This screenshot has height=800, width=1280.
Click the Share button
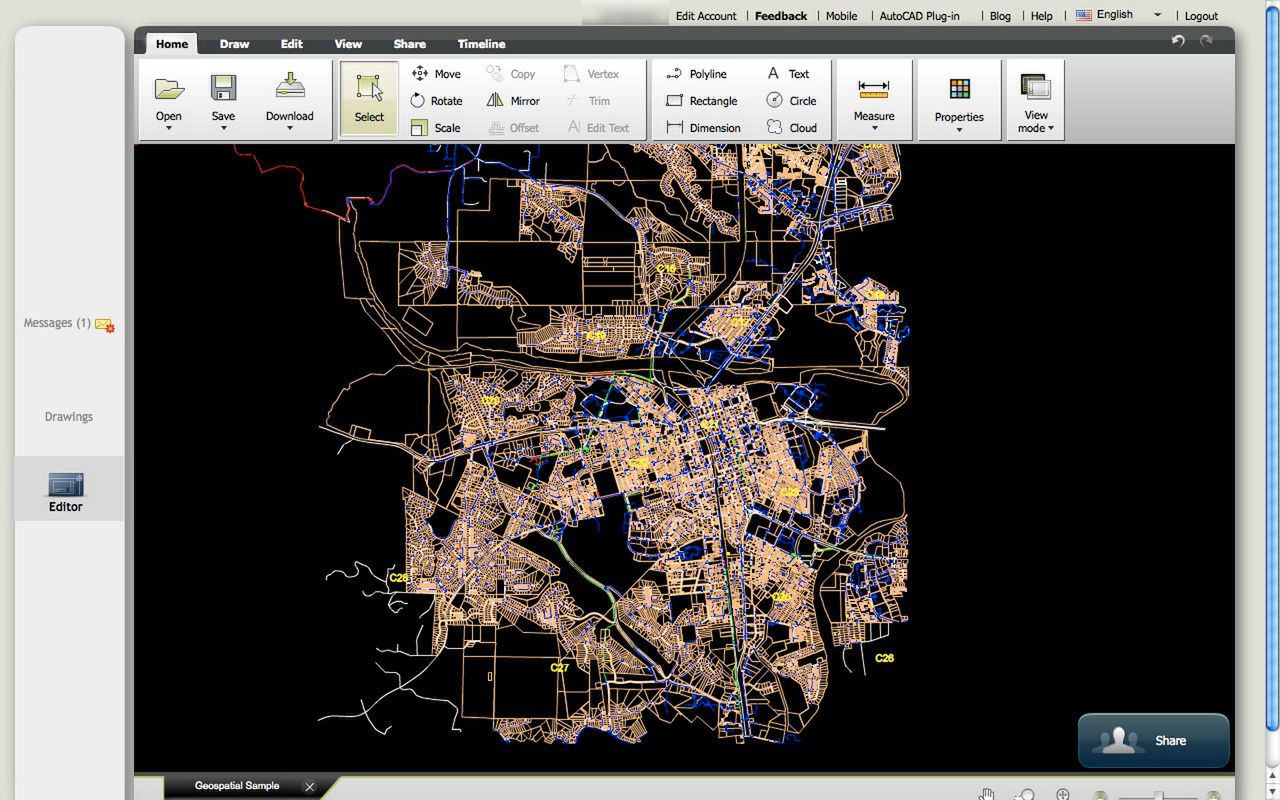(1153, 740)
